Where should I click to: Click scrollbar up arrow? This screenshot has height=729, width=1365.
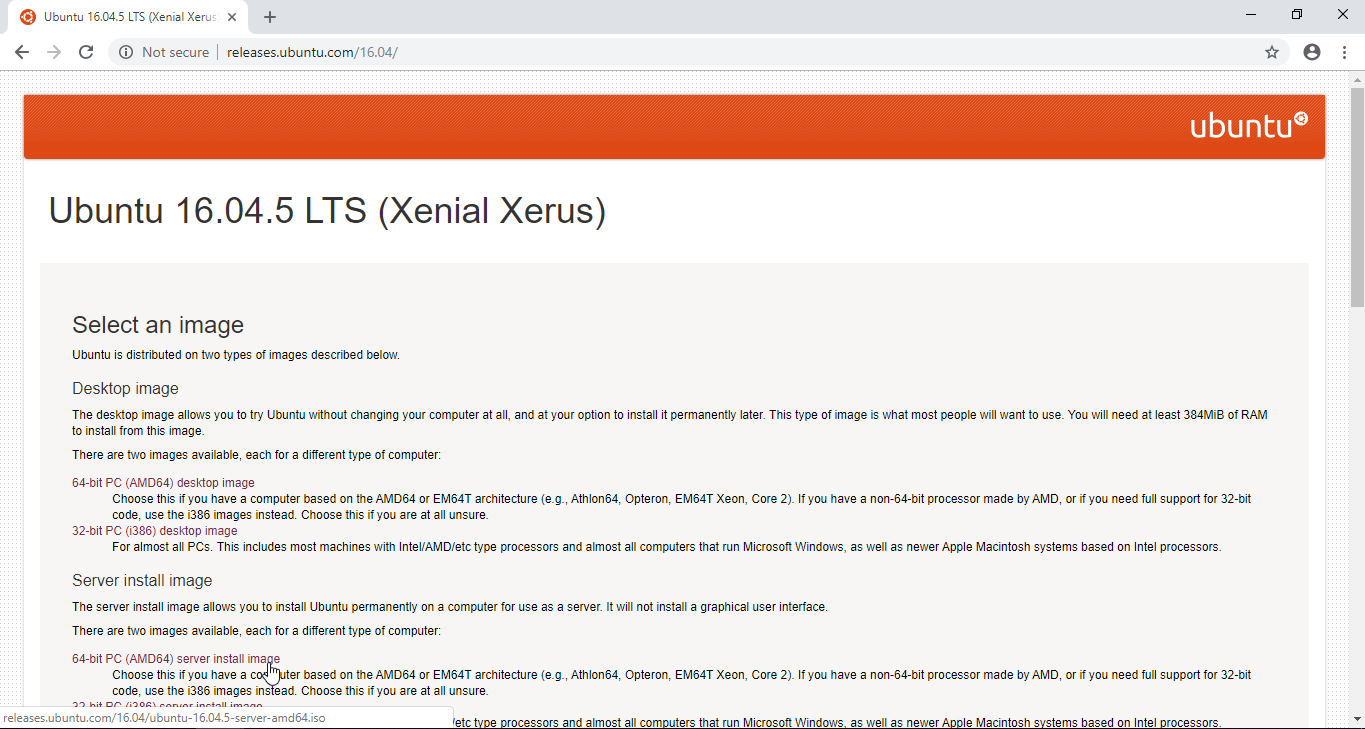click(x=1357, y=78)
